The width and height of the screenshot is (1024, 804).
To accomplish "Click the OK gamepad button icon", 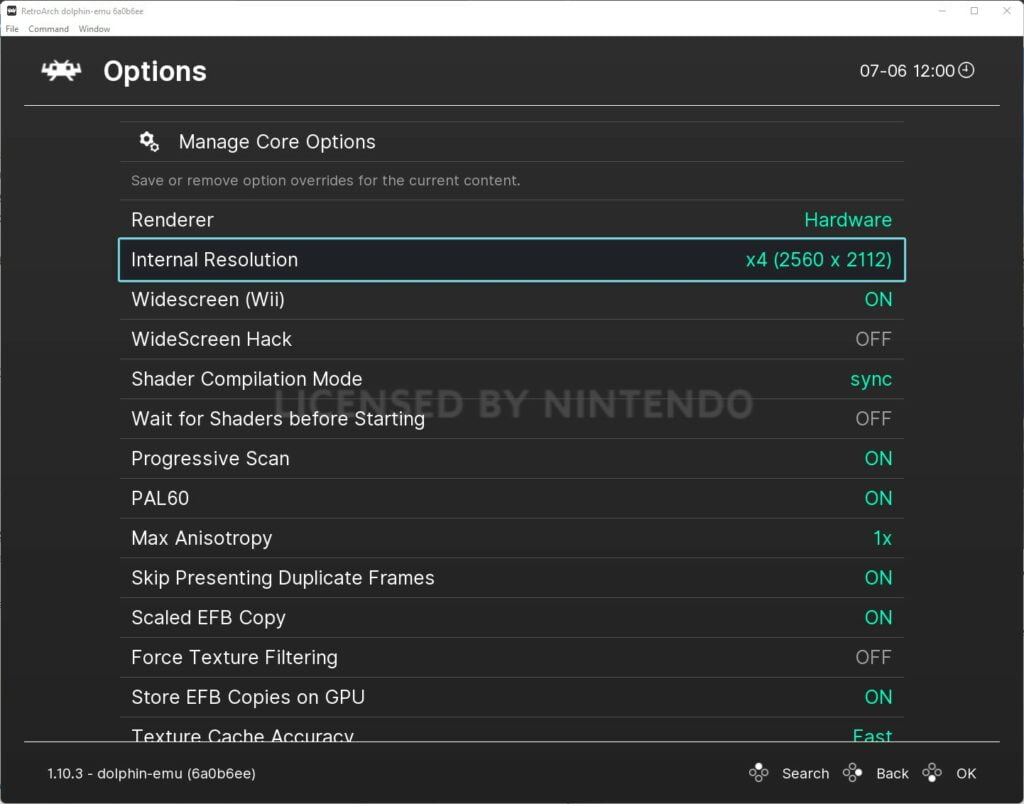I will click(x=932, y=773).
